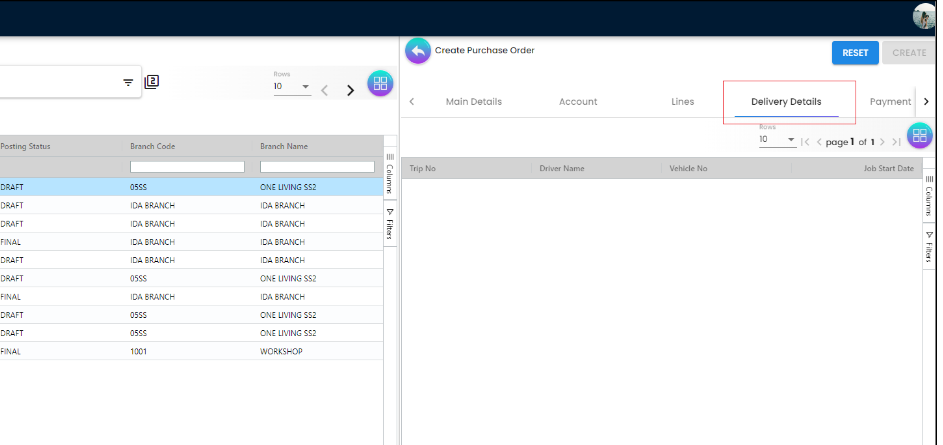Expand Rows dropdown in delivery details grid
Image resolution: width=943 pixels, height=445 pixels.
791,140
